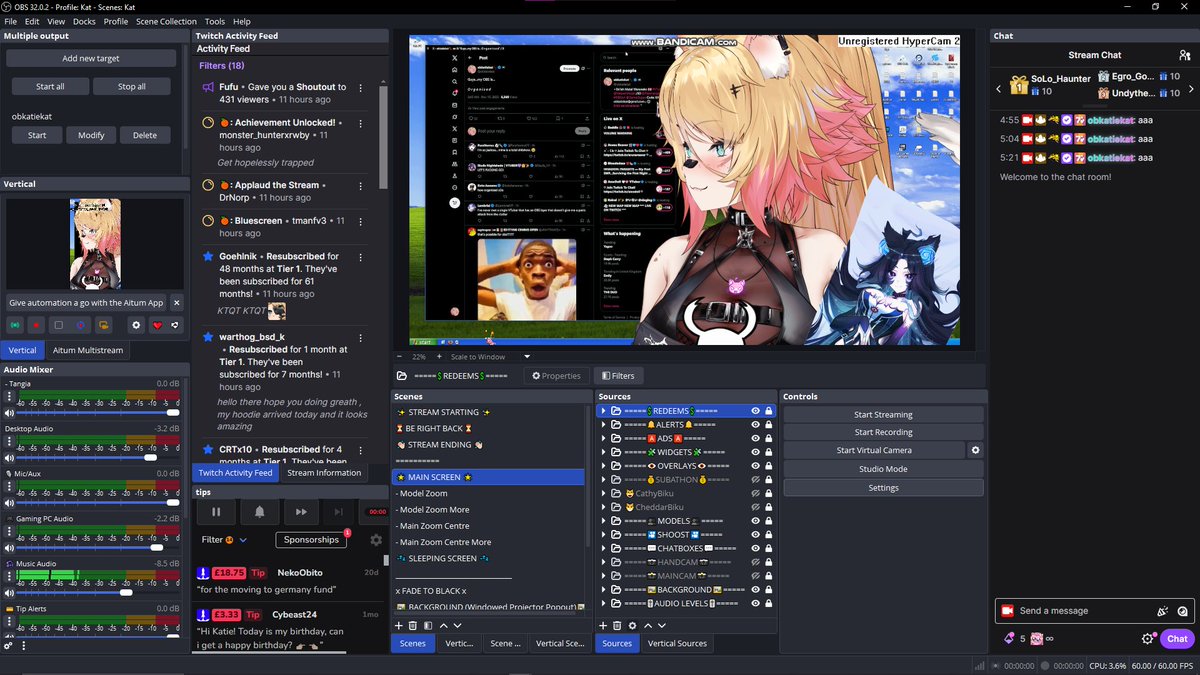1200x675 pixels.
Task: Expand the SHOOST source group
Action: (603, 535)
